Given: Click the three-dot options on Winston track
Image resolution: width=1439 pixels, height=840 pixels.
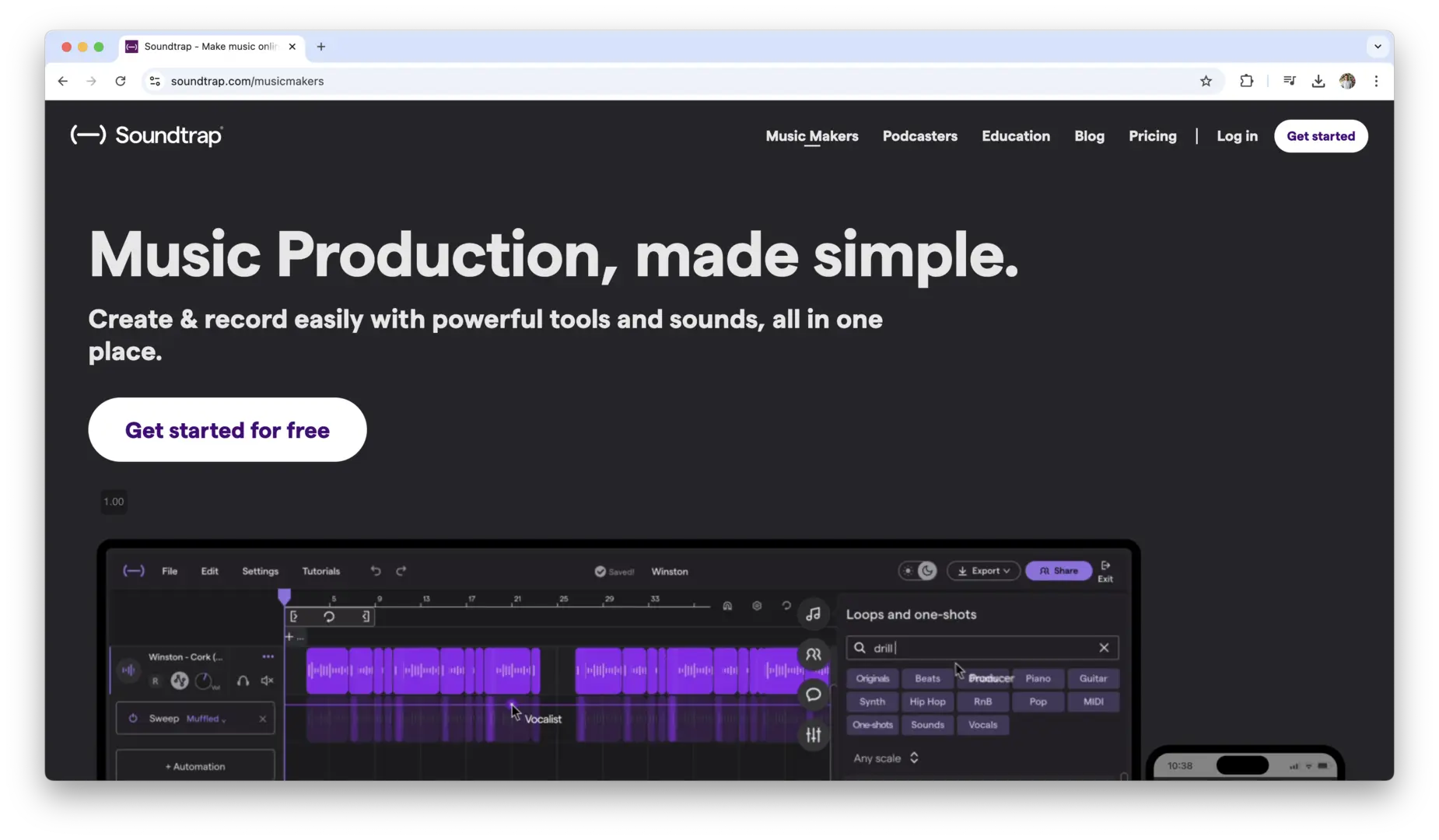Looking at the screenshot, I should click(x=268, y=657).
